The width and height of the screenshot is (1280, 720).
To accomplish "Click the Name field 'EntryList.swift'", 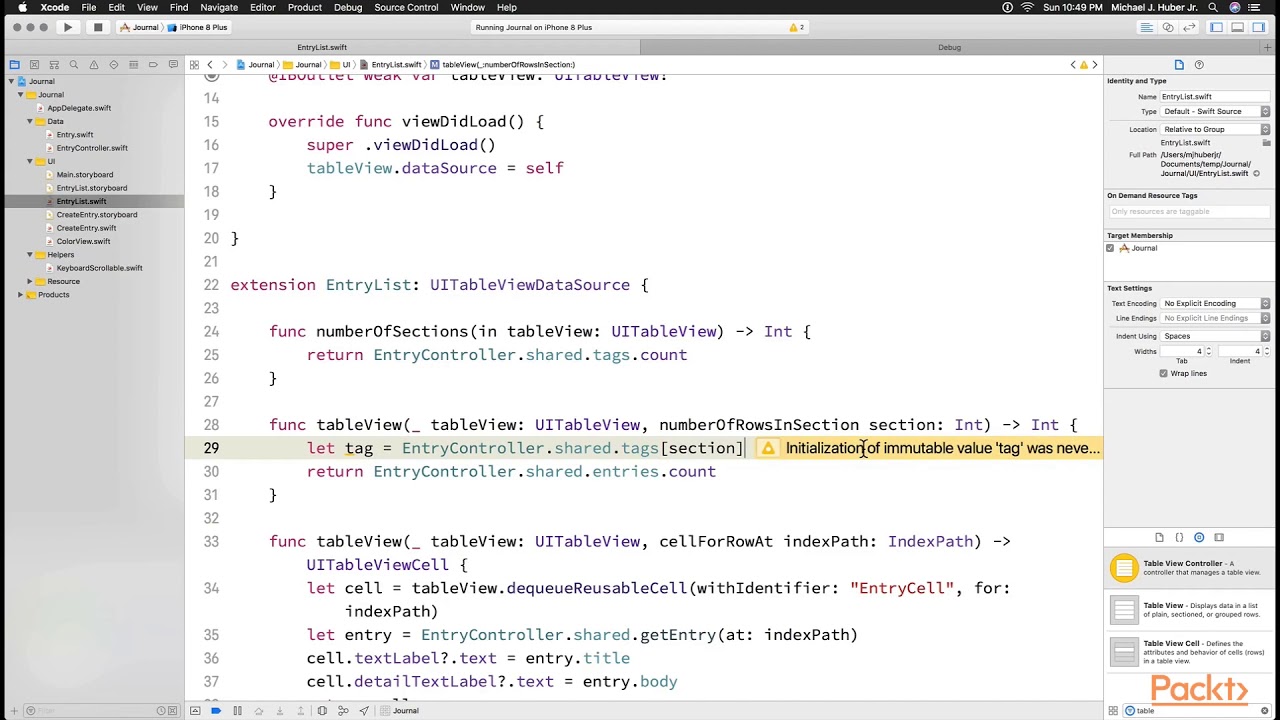I will [x=1215, y=97].
